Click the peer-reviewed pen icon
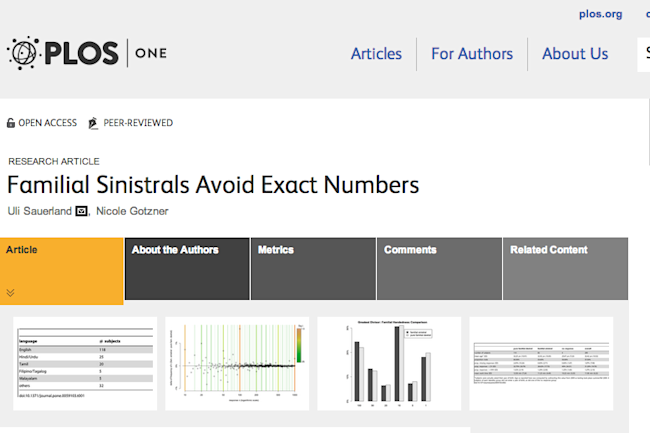The width and height of the screenshot is (650, 433). point(93,123)
